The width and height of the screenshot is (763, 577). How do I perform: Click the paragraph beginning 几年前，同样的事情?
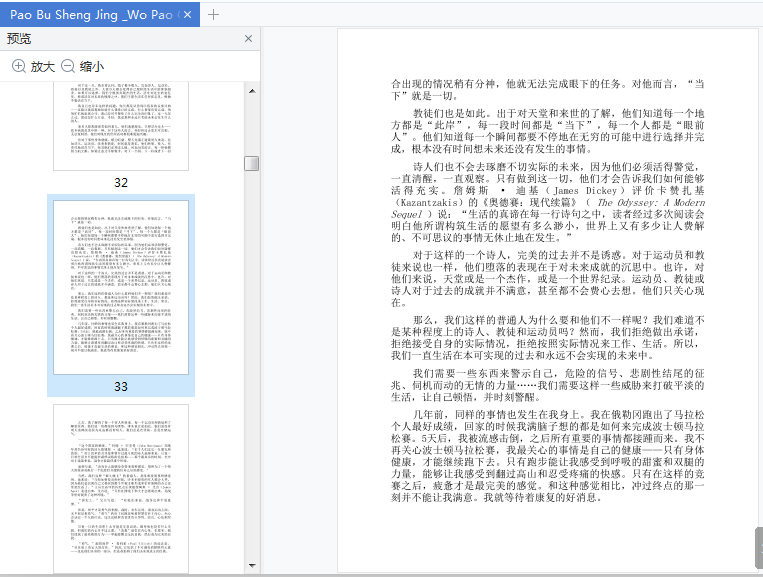547,456
